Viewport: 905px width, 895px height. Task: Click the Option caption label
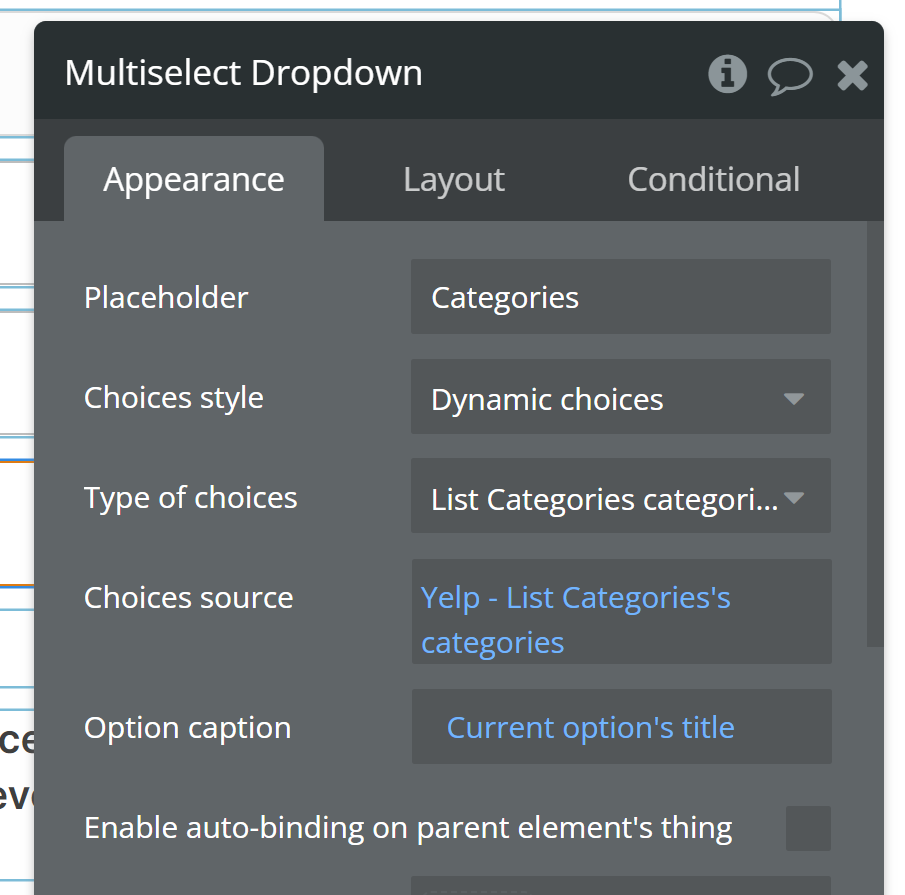tap(187, 728)
